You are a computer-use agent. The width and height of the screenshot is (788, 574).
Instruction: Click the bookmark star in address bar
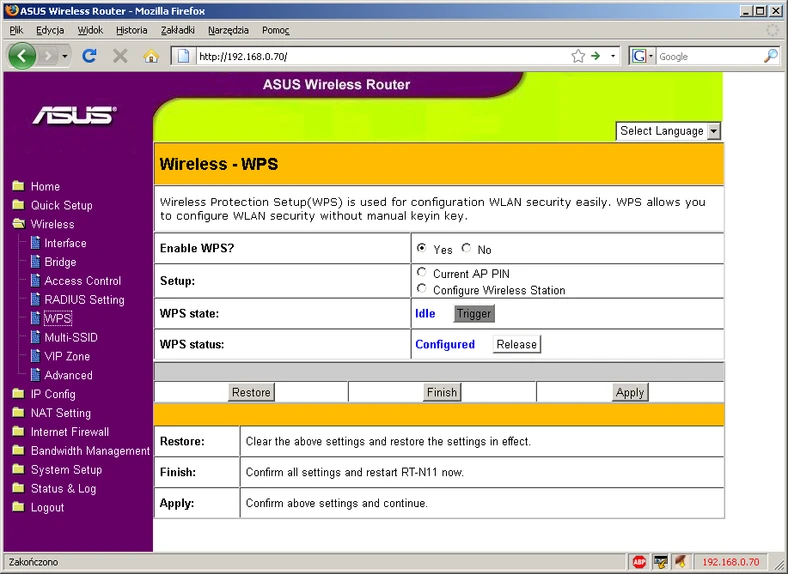(x=578, y=56)
